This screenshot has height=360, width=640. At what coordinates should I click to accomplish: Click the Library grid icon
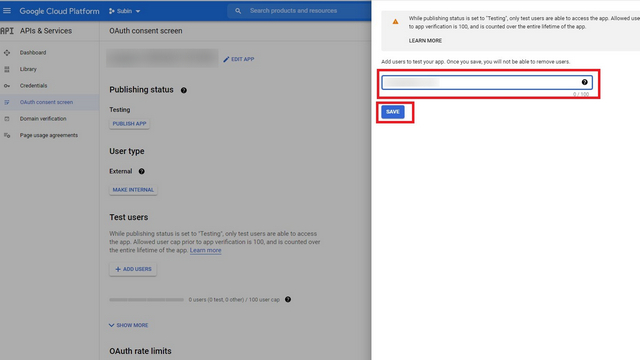7,69
